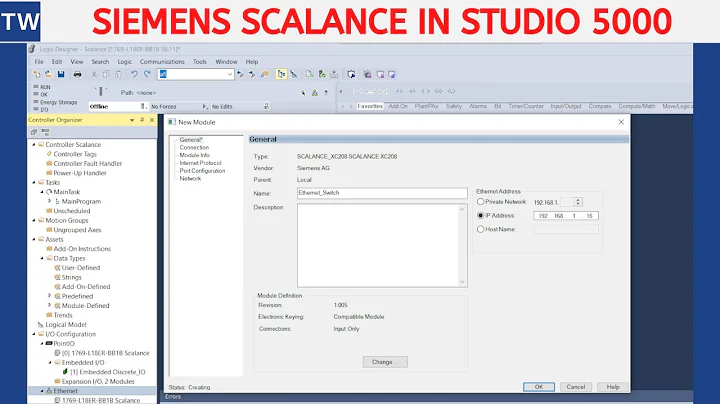The height and width of the screenshot is (404, 720).
Task: Collapse the I/O Configuration tree node
Action: point(34,334)
